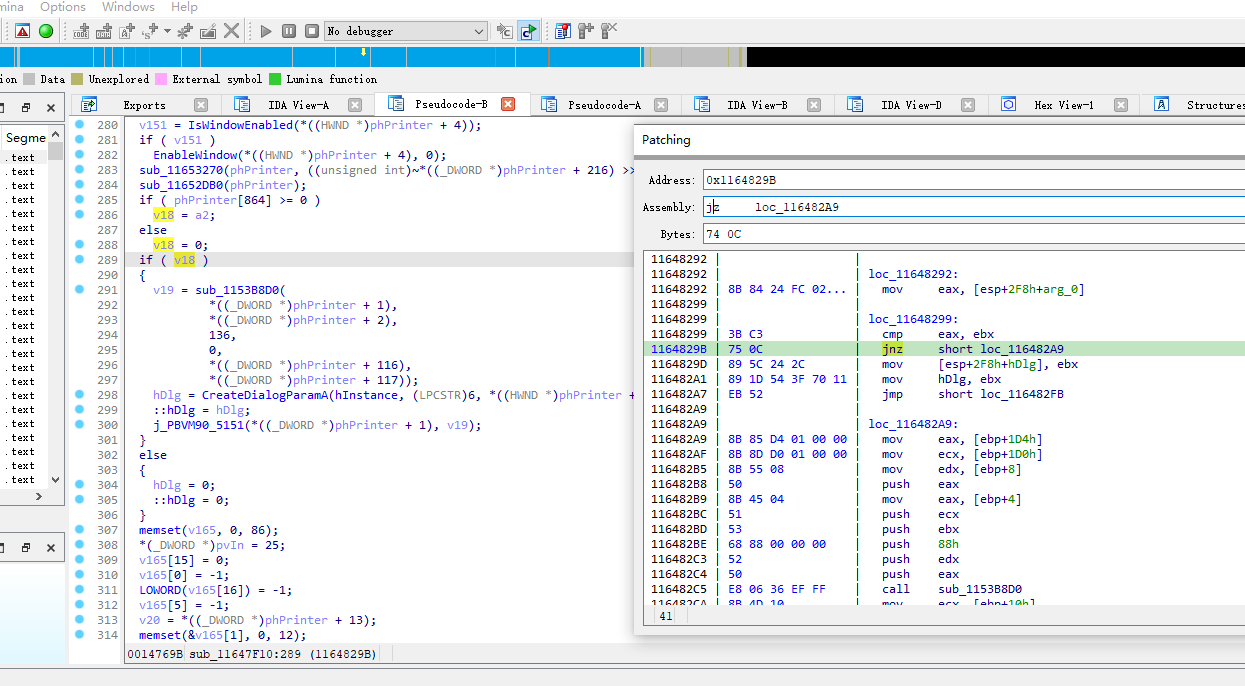1245x686 pixels.
Task: Click the add breakpoint toolbar icon
Action: tap(586, 31)
